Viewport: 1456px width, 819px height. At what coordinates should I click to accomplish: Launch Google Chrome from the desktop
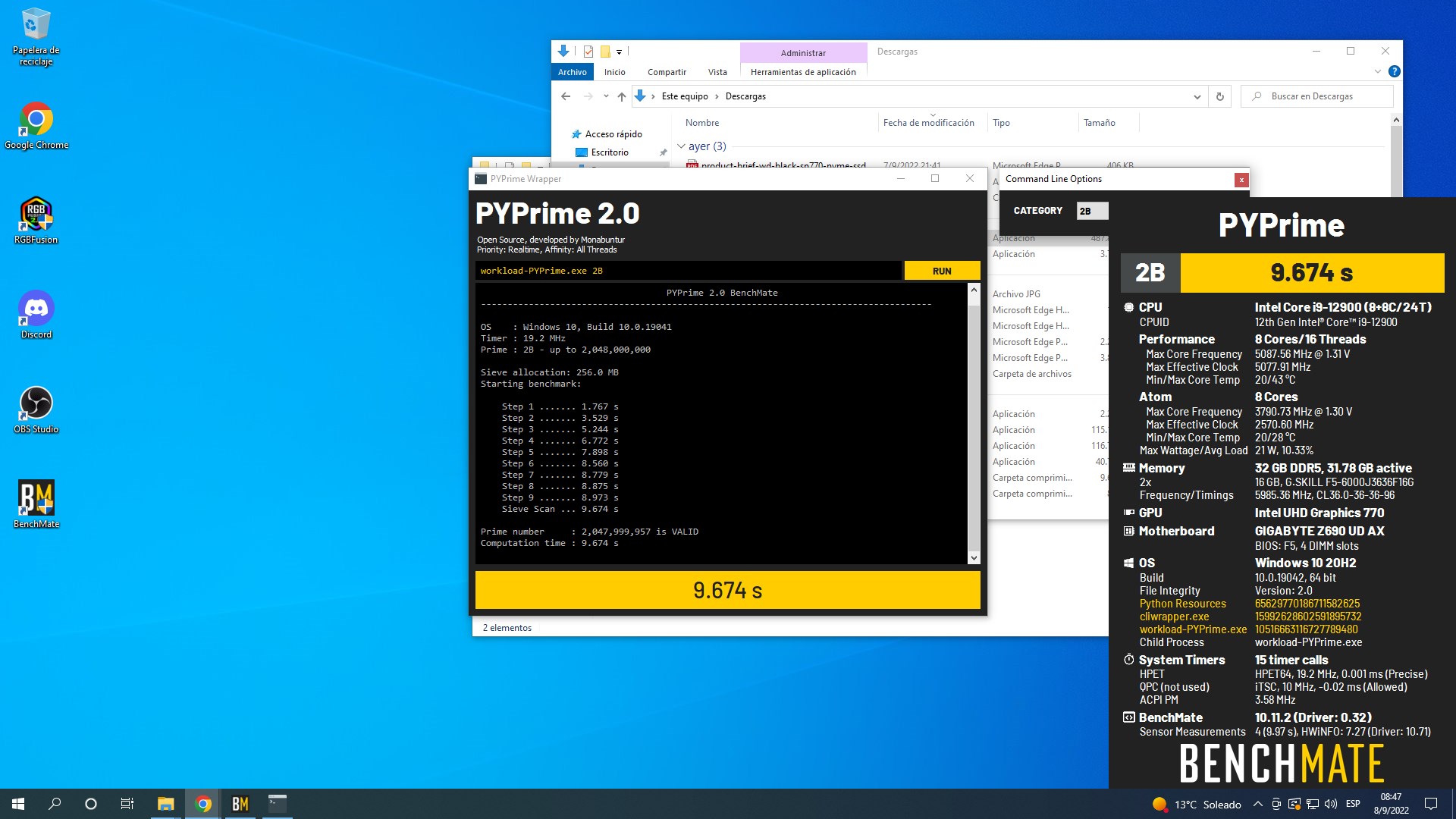pyautogui.click(x=36, y=125)
